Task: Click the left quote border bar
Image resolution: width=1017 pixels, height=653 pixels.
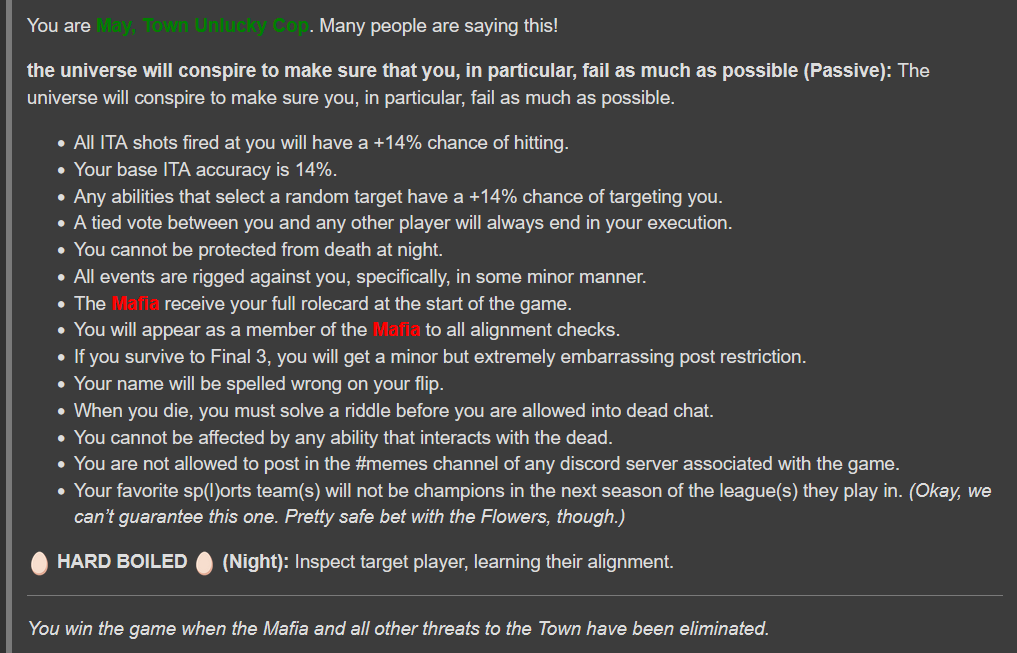Action: [8, 326]
